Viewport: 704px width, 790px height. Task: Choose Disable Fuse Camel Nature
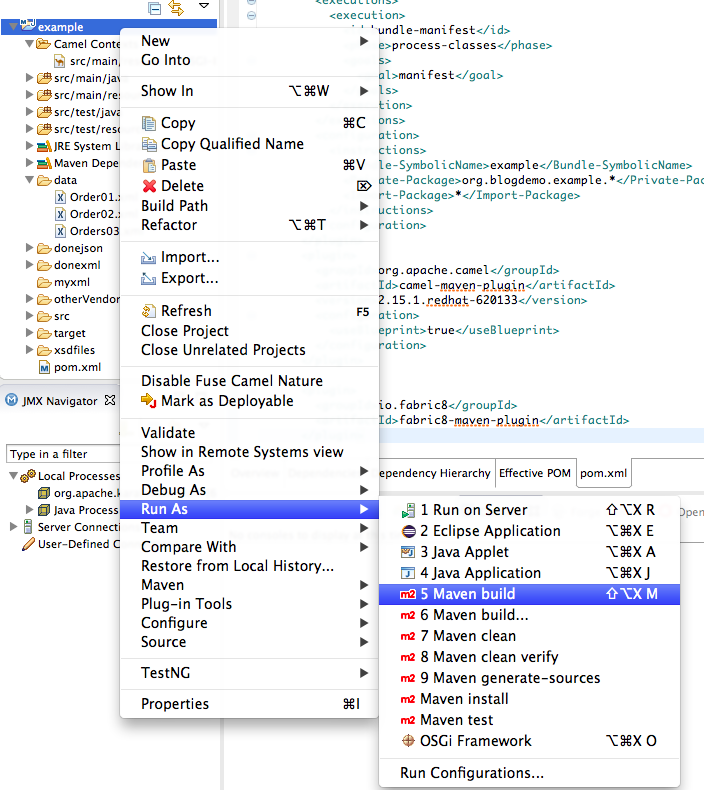(x=249, y=381)
